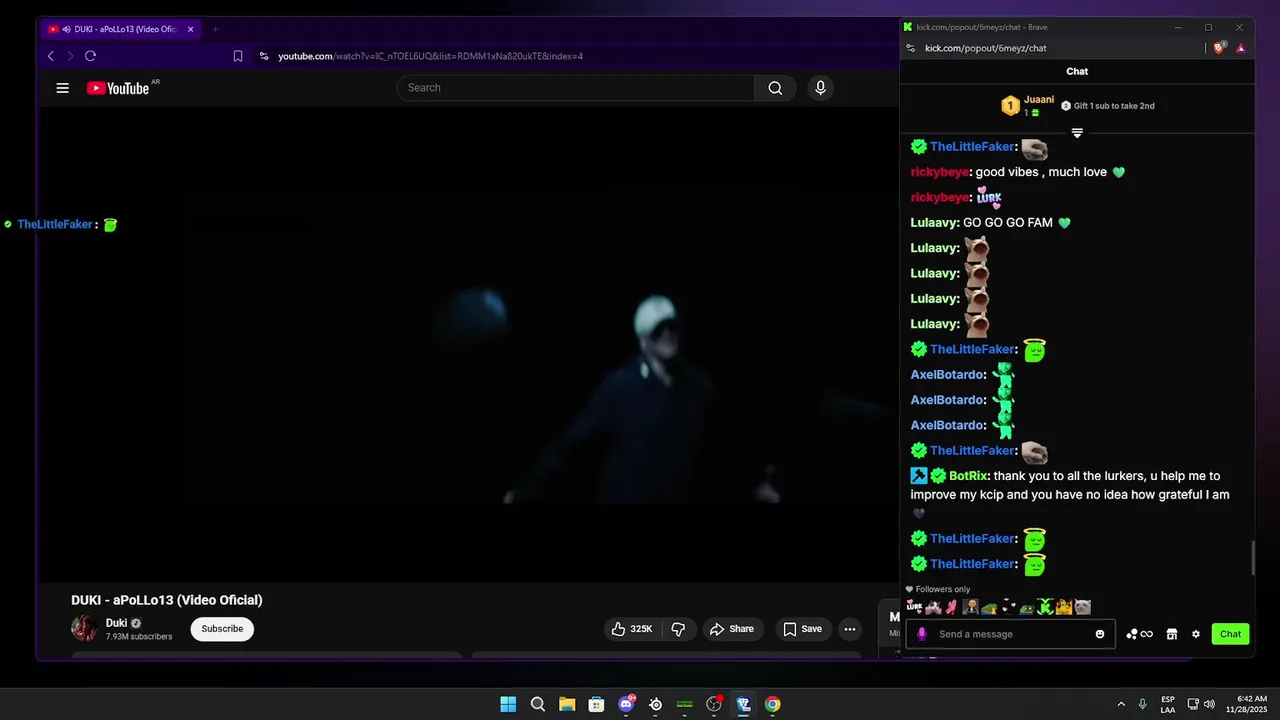Click the microphone icon in chat input

(x=922, y=634)
